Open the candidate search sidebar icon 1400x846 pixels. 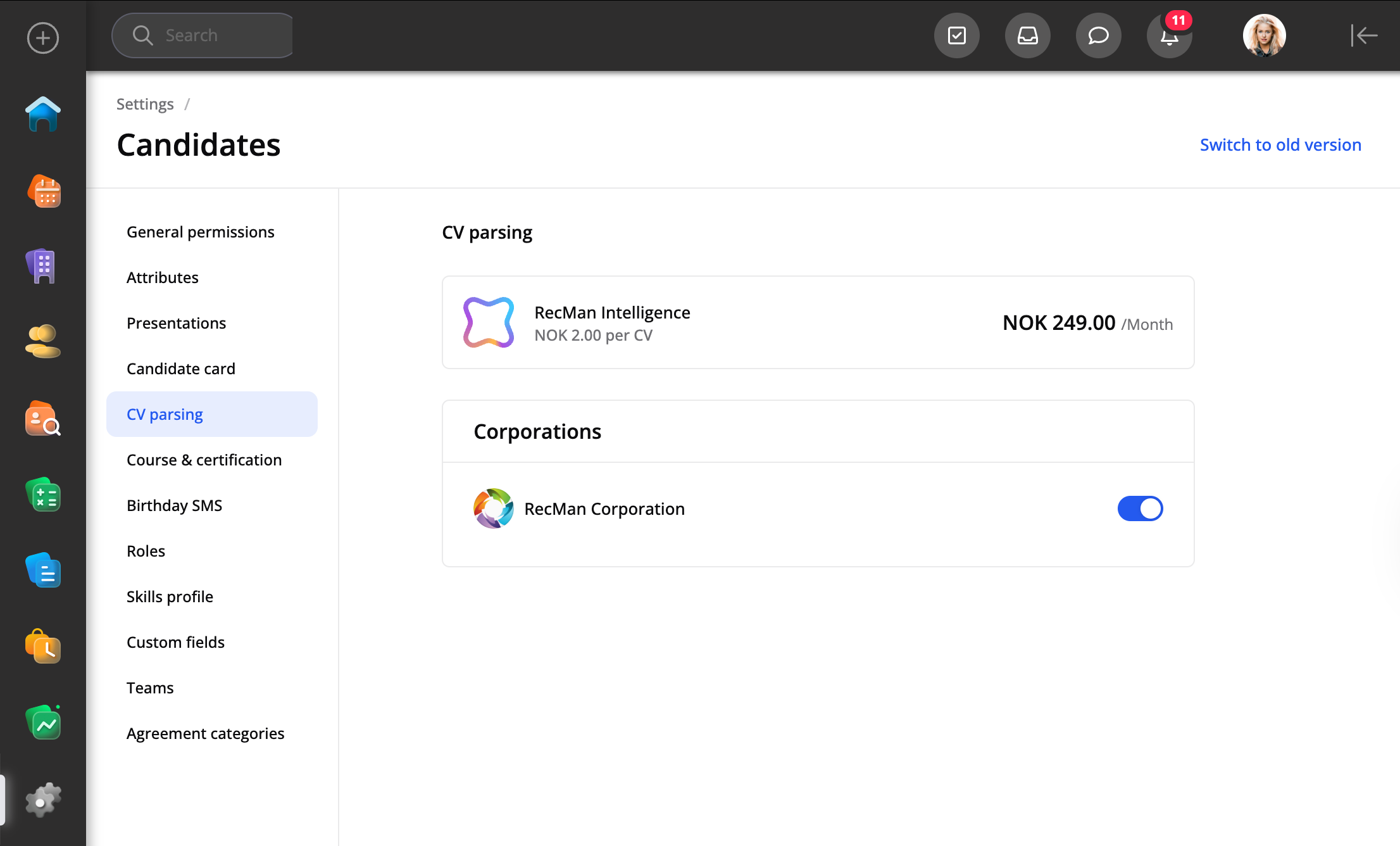pyautogui.click(x=43, y=419)
